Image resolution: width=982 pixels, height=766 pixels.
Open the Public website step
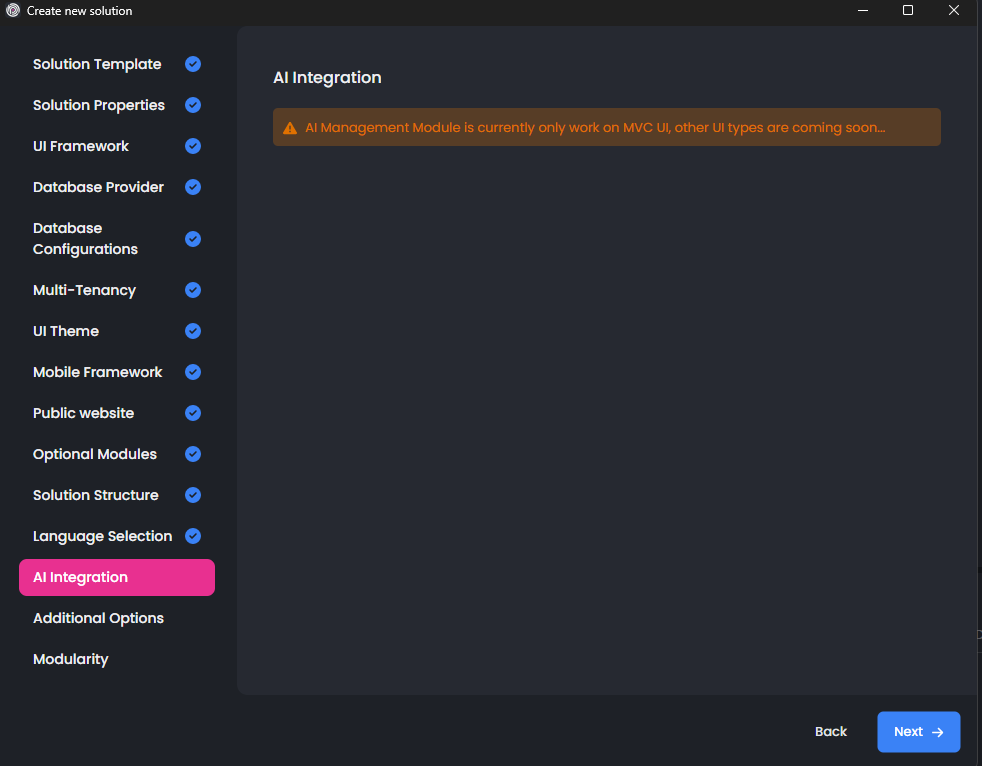(x=83, y=413)
